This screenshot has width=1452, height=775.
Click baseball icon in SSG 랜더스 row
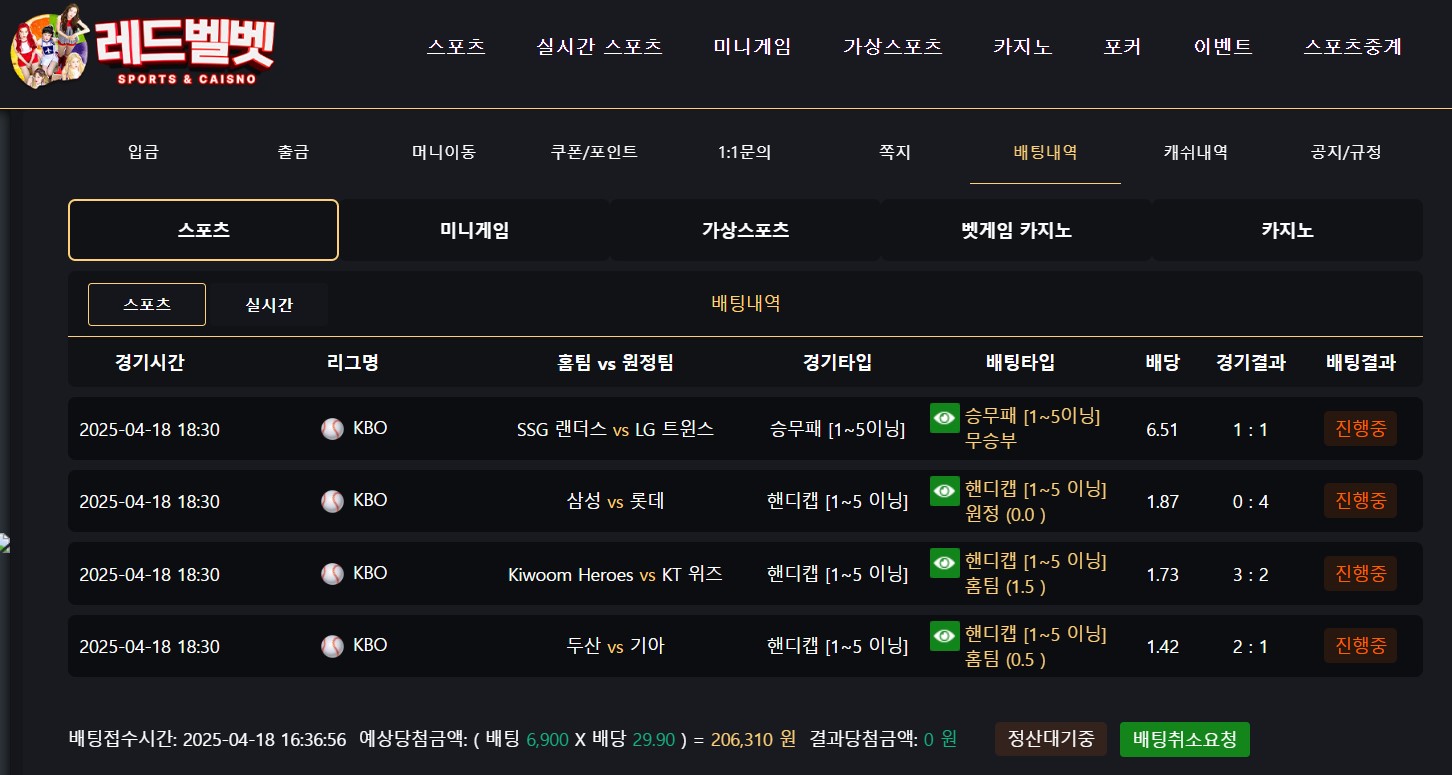click(332, 429)
